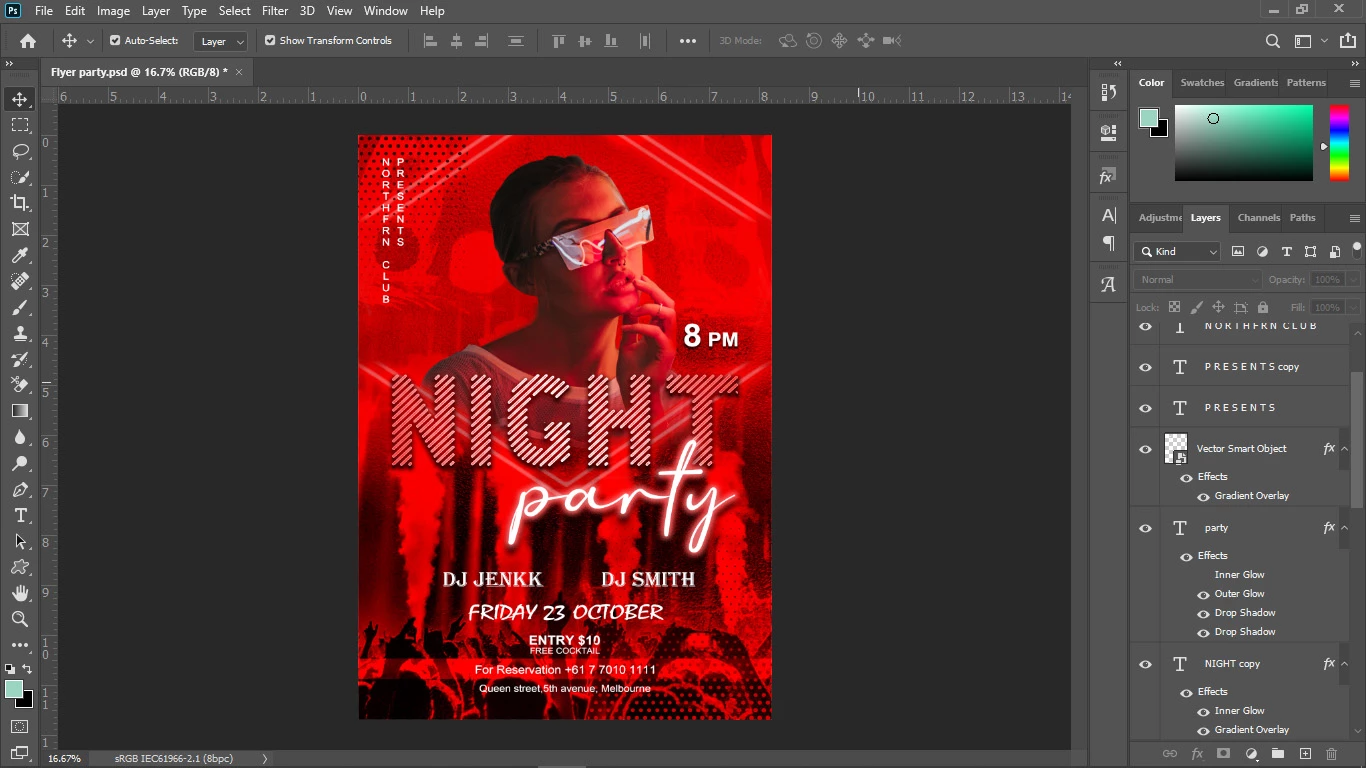Click the three-dots more options button
Viewport: 1366px width, 768px height.
tap(688, 41)
